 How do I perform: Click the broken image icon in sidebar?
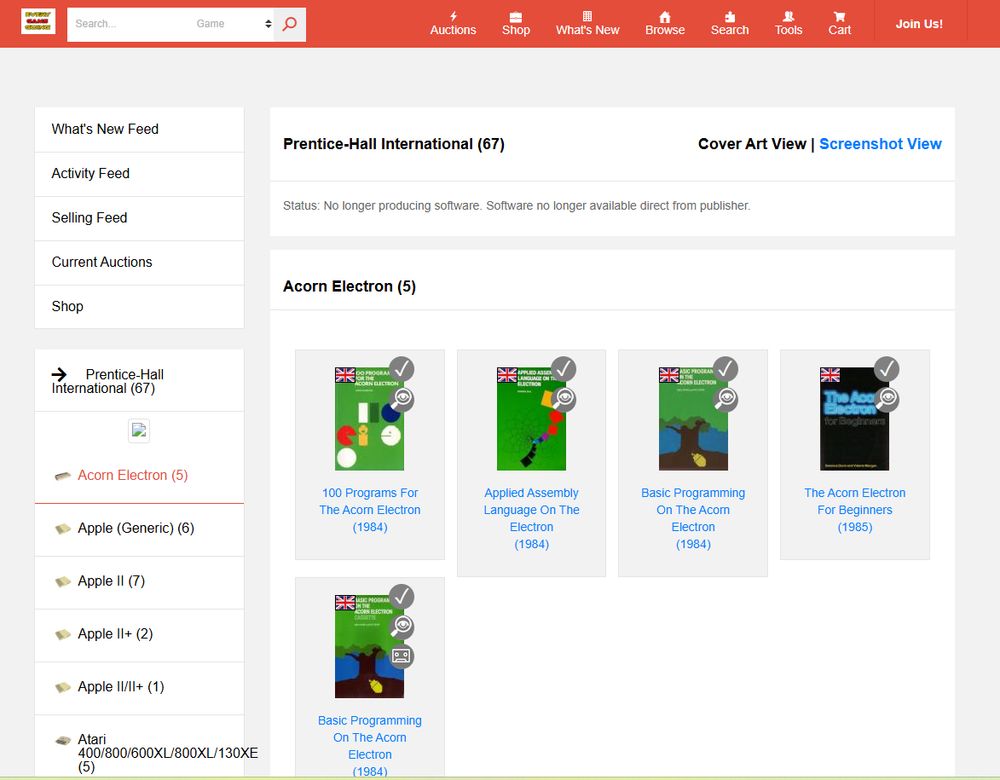pyautogui.click(x=139, y=430)
